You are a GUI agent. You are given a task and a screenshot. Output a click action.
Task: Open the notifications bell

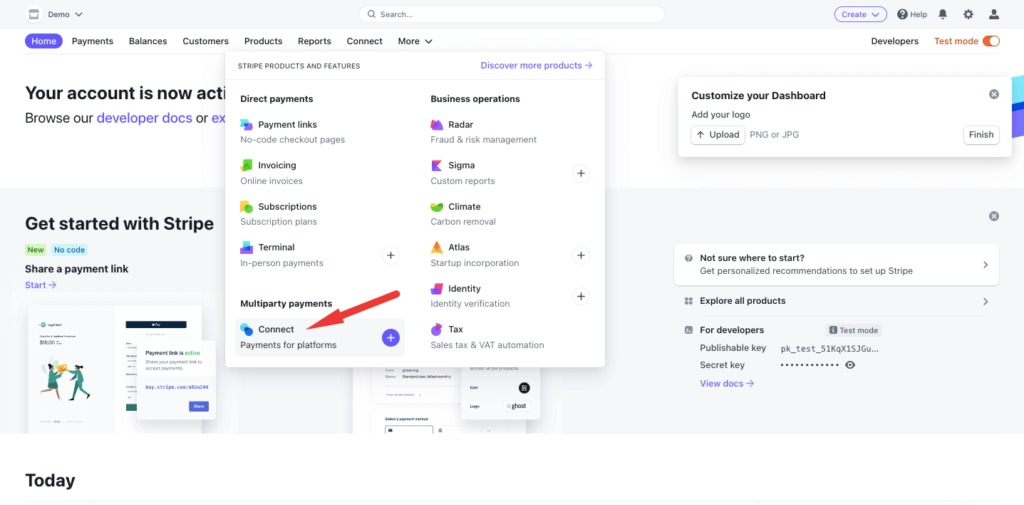[943, 14]
